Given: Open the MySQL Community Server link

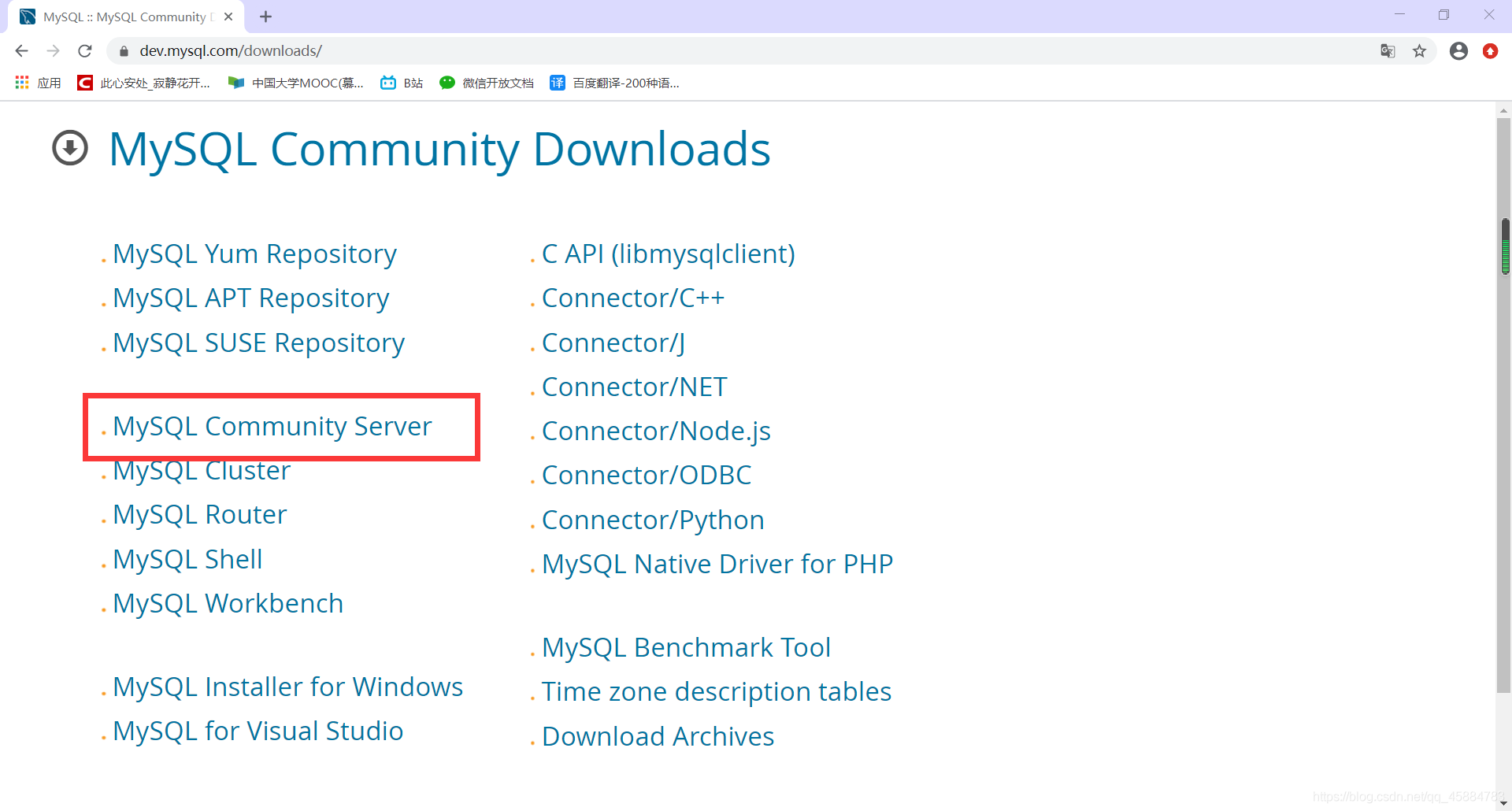Looking at the screenshot, I should click(x=272, y=426).
